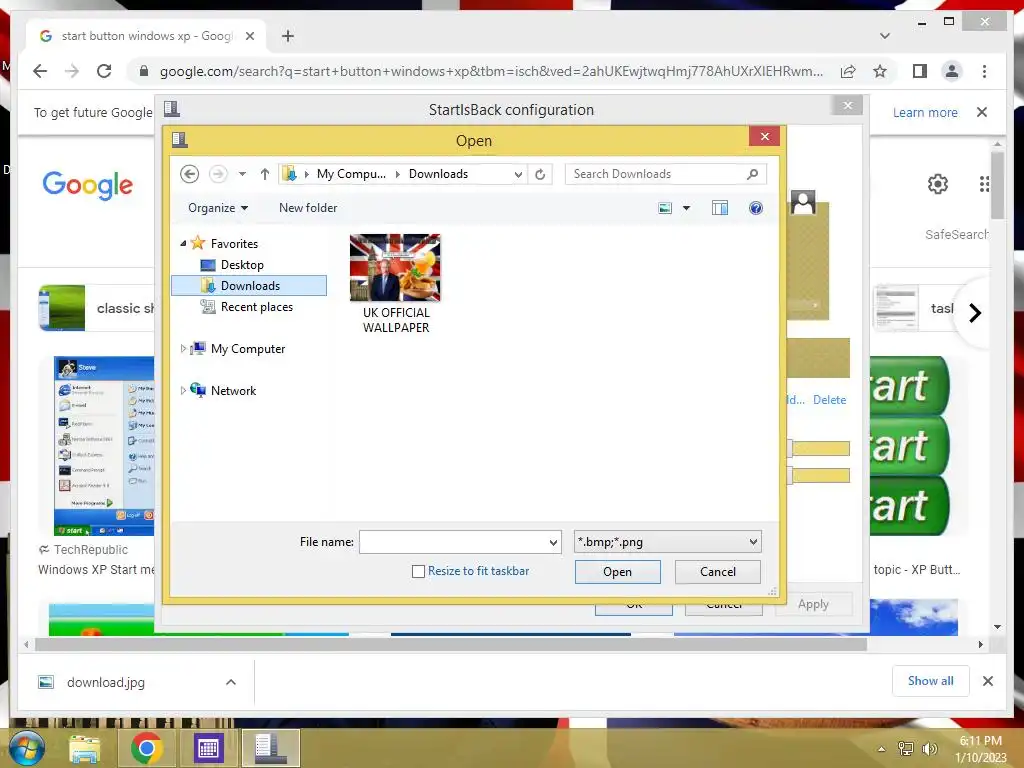Viewport: 1024px width, 768px height.
Task: Open Google settings gear
Action: pos(938,184)
